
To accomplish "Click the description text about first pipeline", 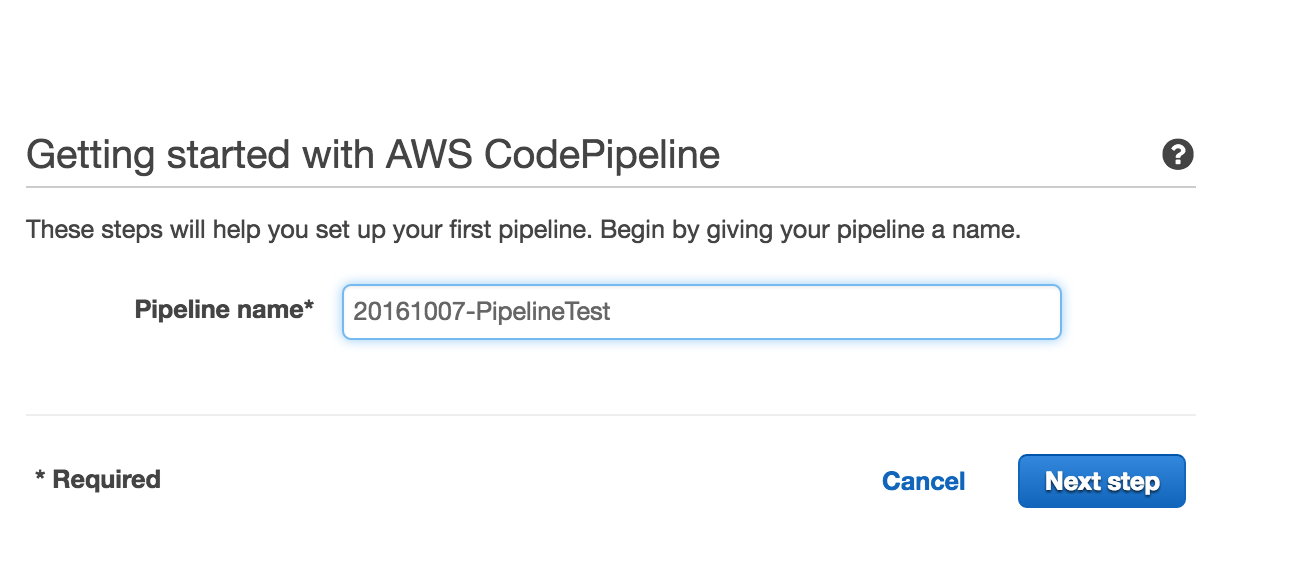I will click(x=523, y=230).
